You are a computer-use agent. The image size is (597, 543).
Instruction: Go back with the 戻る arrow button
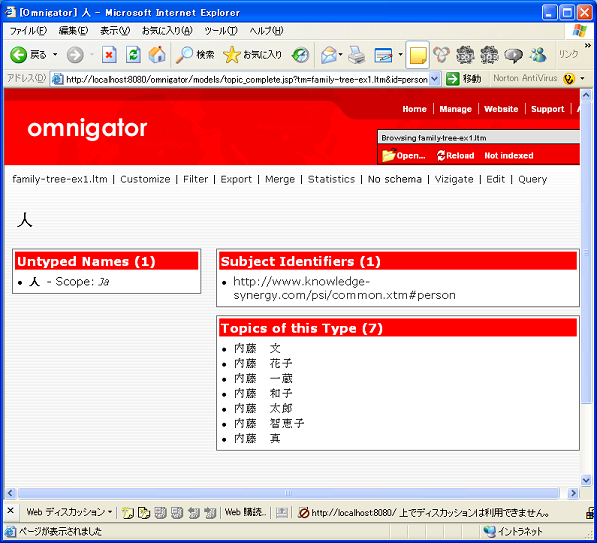click(x=28, y=55)
